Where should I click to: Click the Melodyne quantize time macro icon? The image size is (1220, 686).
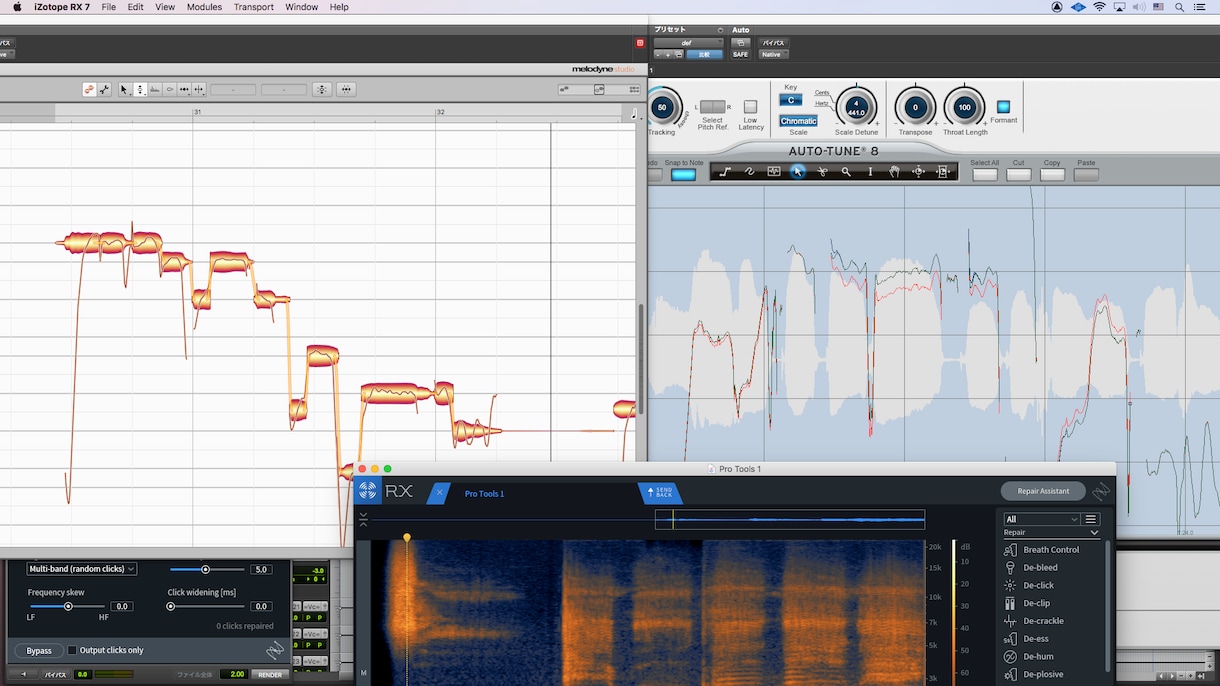tap(346, 89)
